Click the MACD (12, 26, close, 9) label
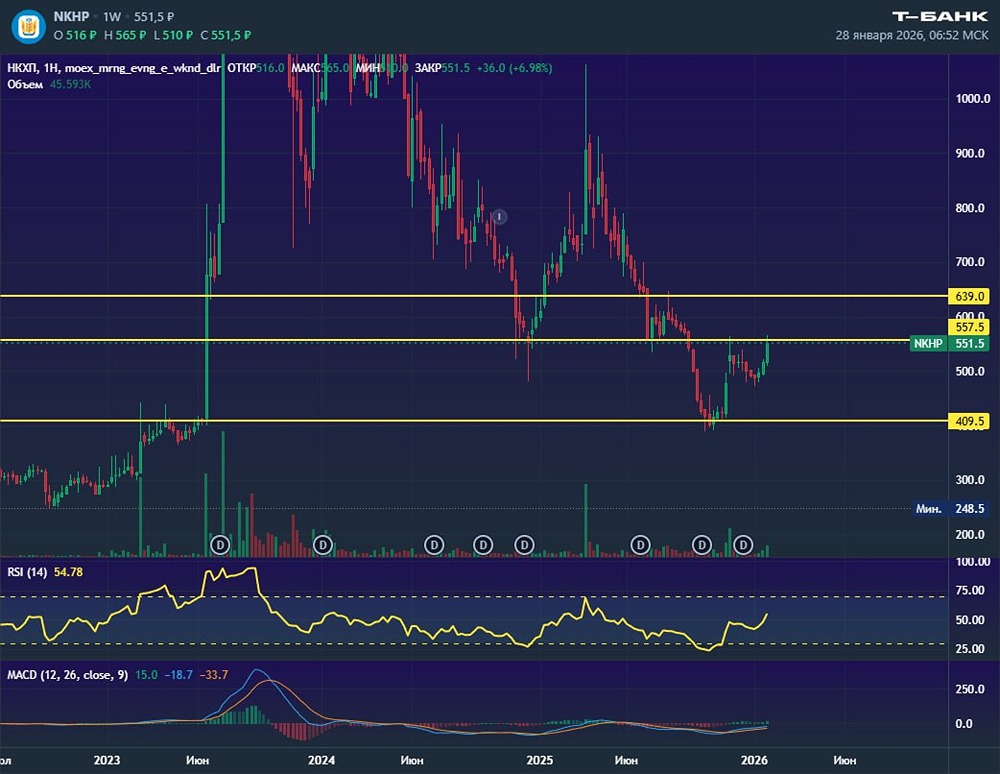1000x774 pixels. [68, 675]
